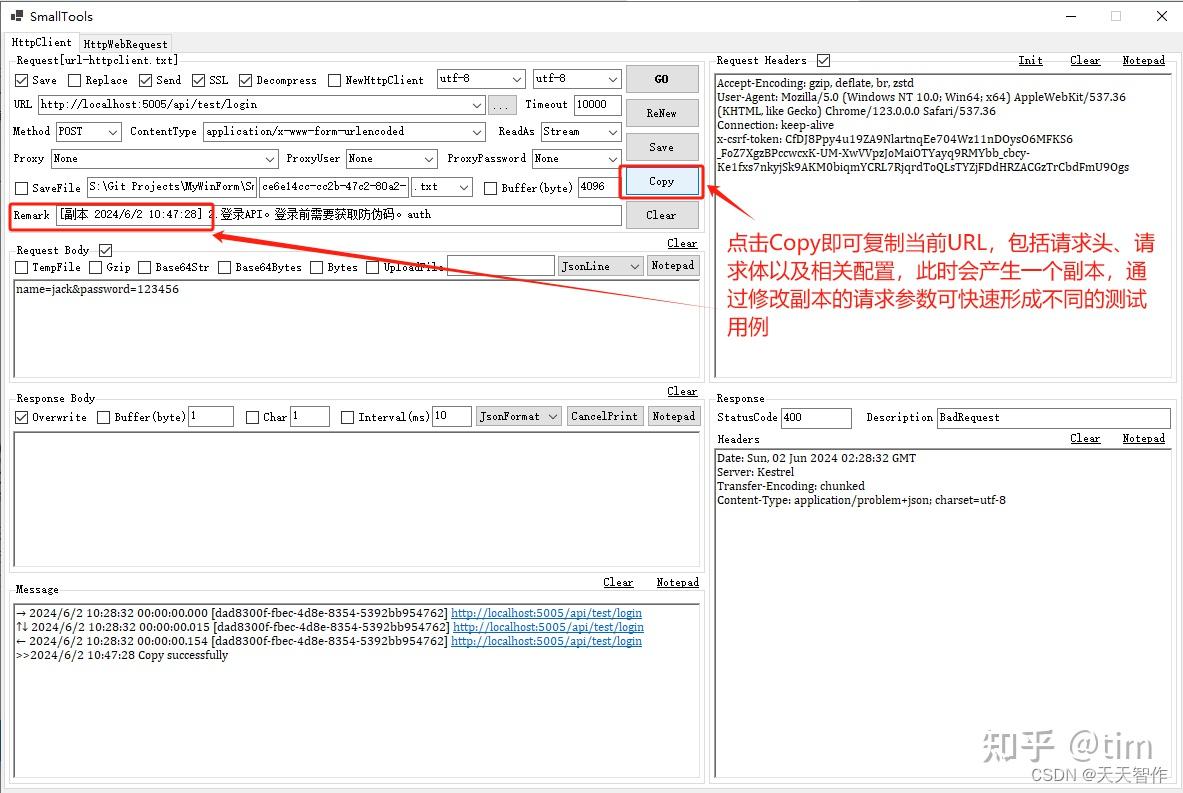Click the ReNew button
This screenshot has height=793, width=1183.
[660, 112]
